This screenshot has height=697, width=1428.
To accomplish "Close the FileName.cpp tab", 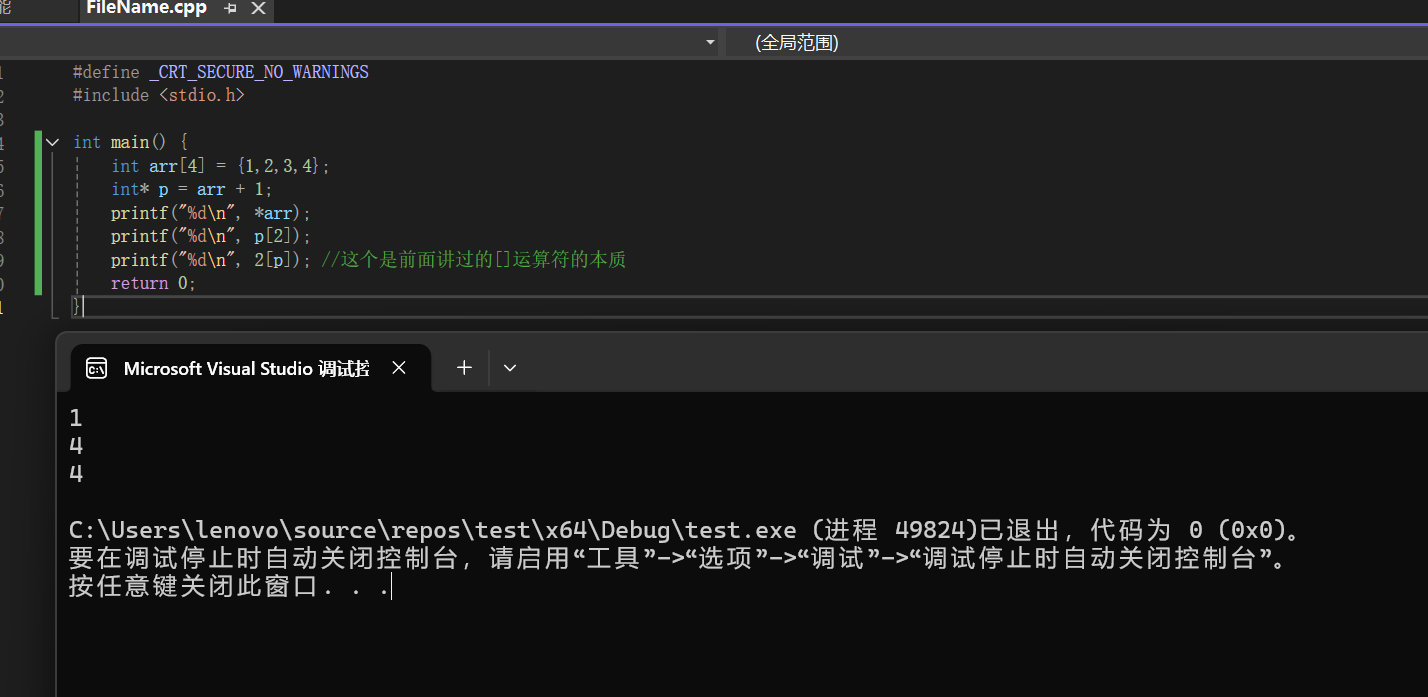I will pyautogui.click(x=258, y=7).
